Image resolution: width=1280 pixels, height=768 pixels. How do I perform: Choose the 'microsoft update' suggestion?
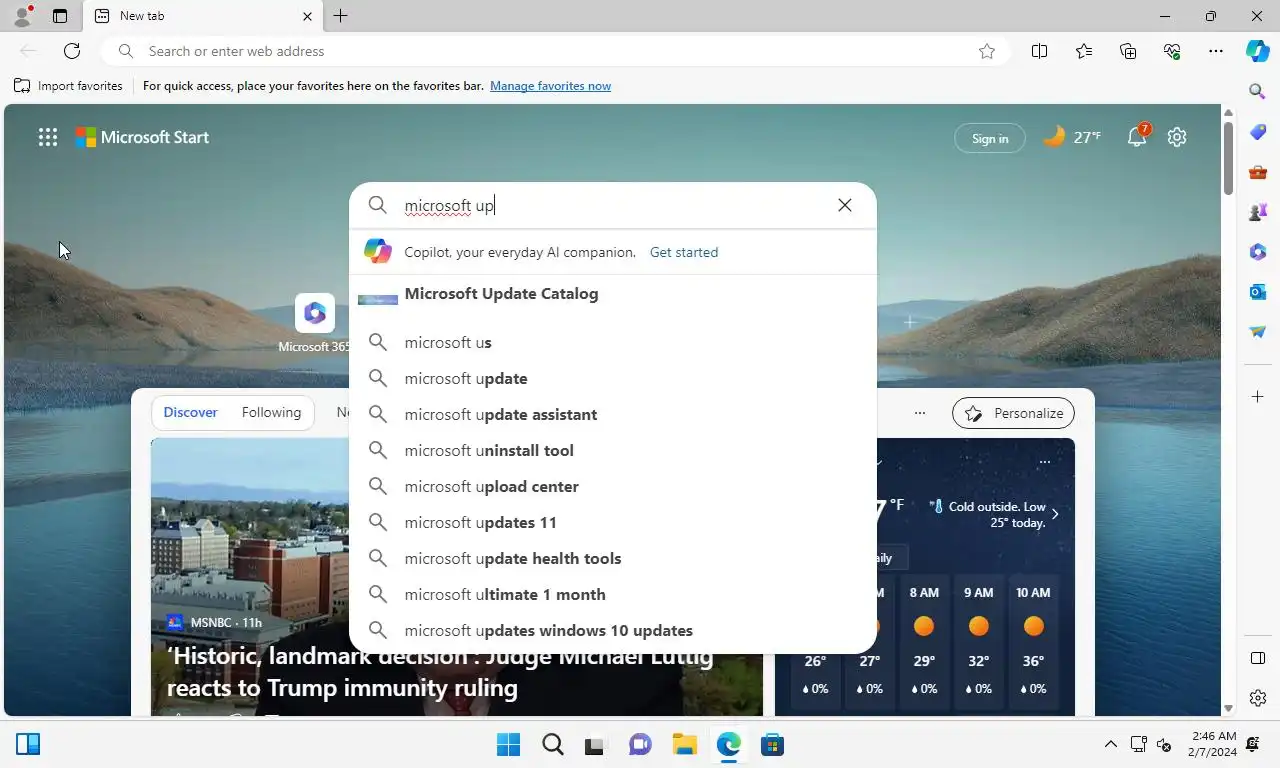pos(613,378)
